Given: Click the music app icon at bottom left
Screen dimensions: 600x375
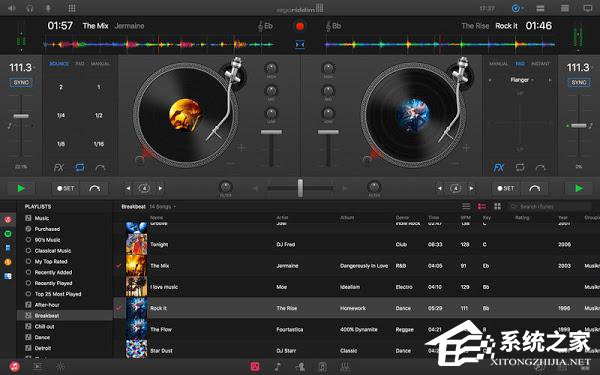Looking at the screenshot, I should (15, 367).
